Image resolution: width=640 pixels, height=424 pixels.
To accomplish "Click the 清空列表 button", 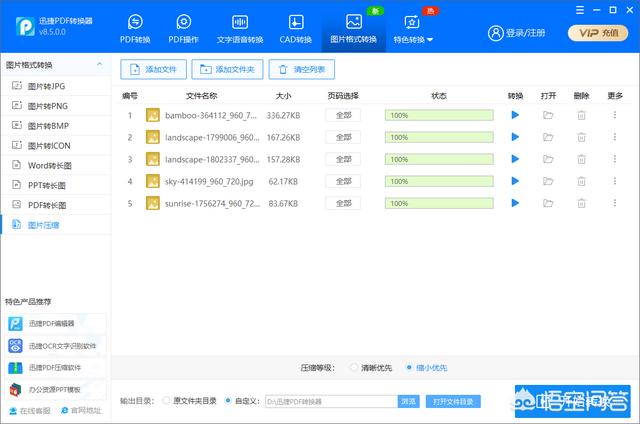I will [x=302, y=69].
